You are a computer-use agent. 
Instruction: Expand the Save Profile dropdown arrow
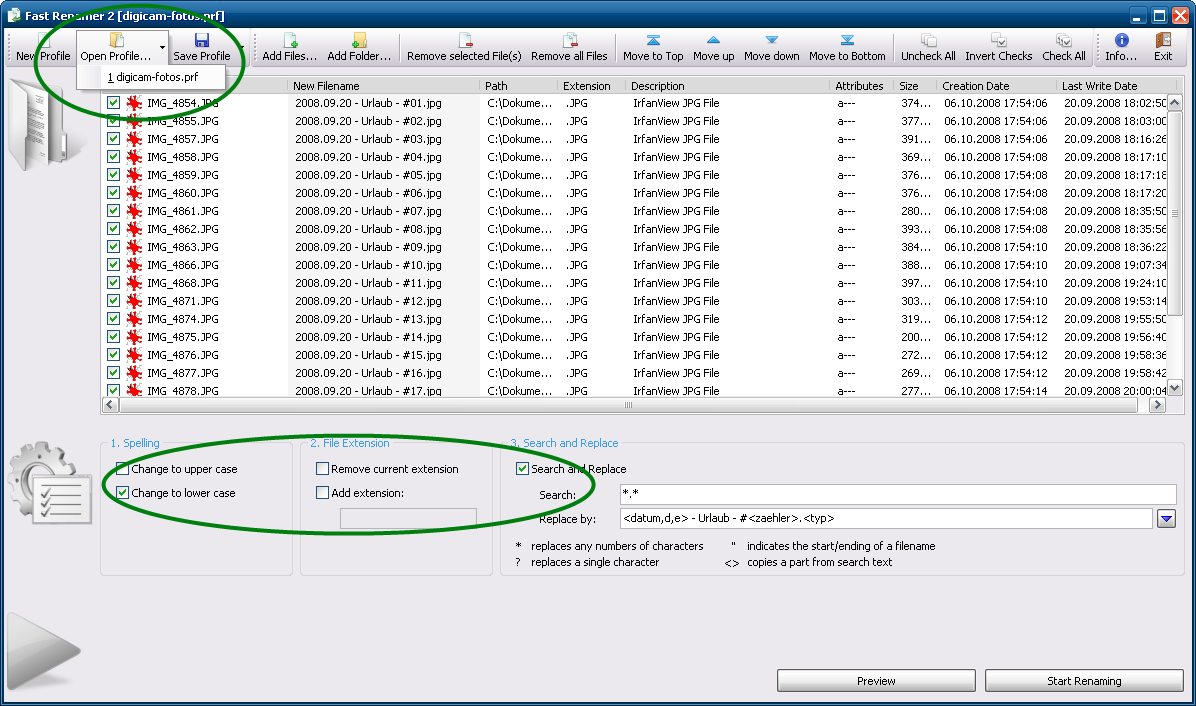point(243,48)
